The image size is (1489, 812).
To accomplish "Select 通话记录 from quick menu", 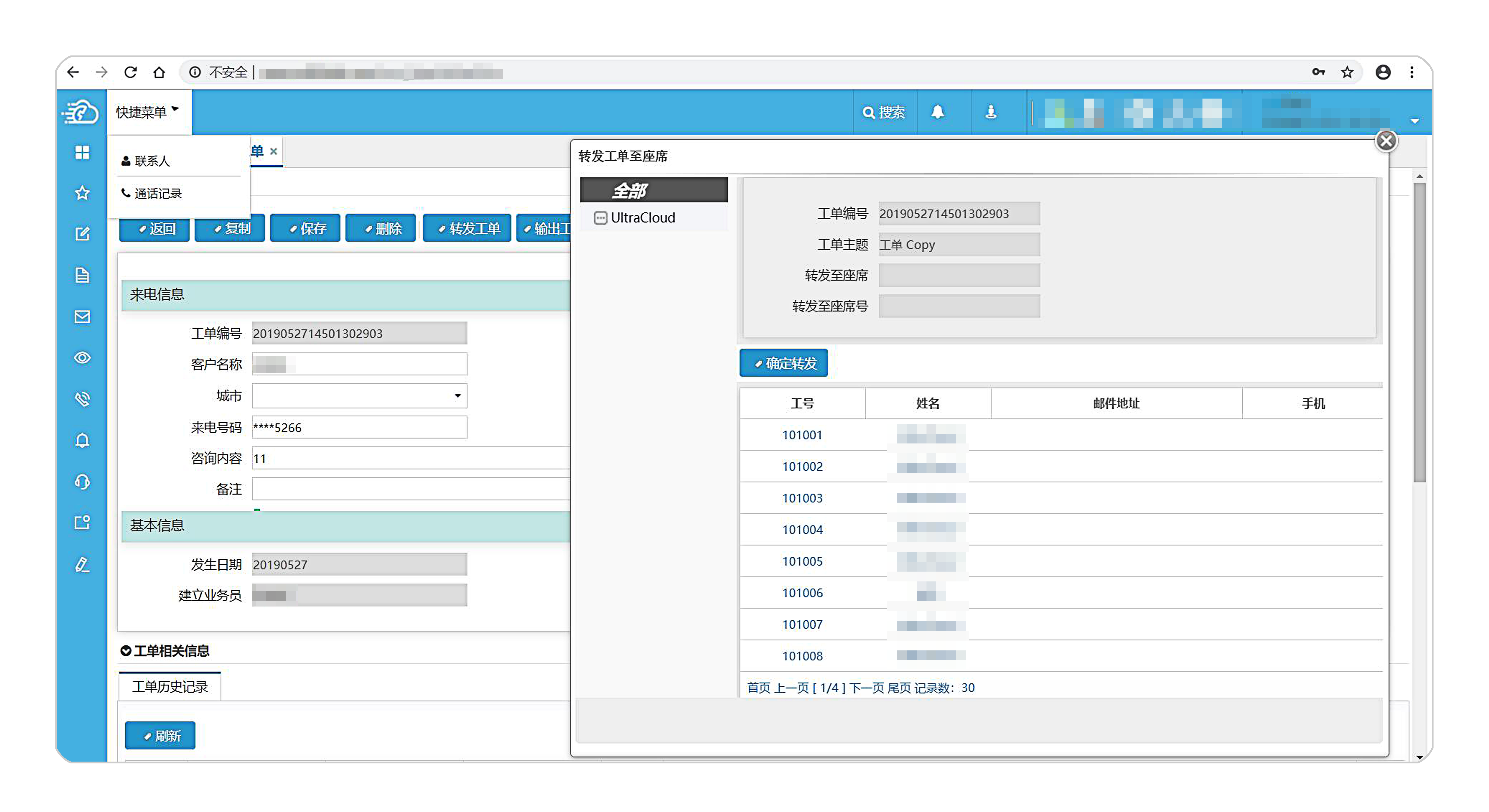I will click(x=152, y=194).
